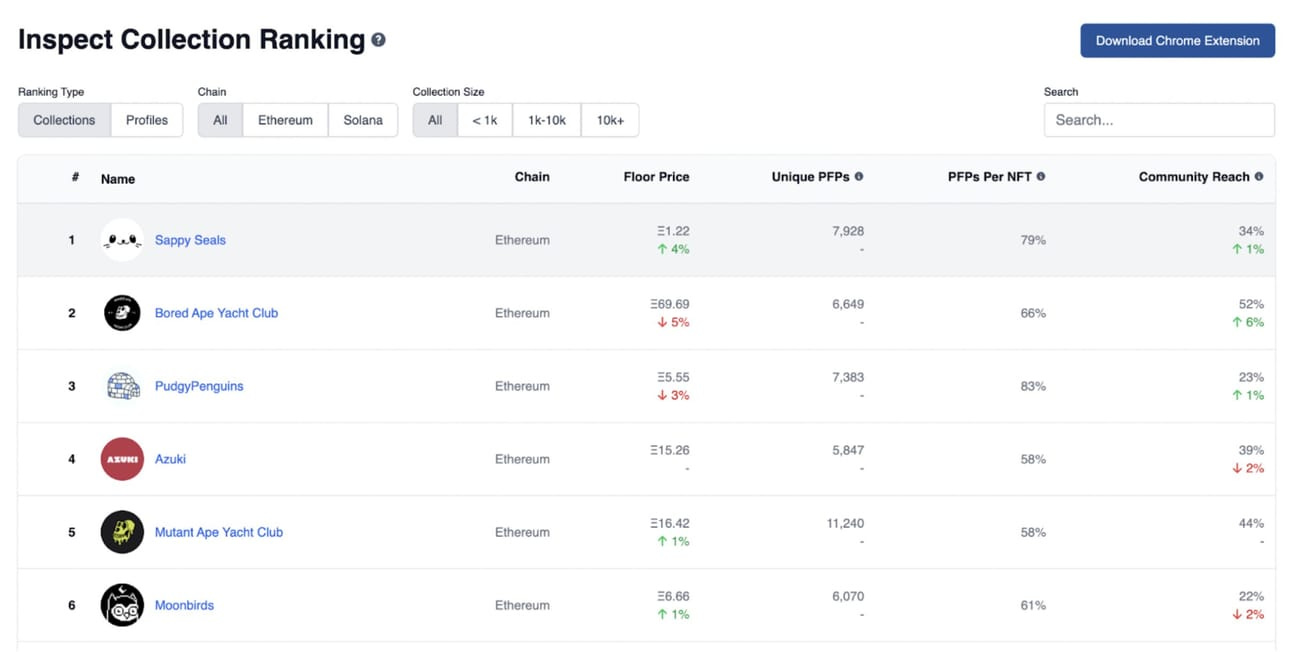Click unique PFPs value 7,928

point(848,231)
